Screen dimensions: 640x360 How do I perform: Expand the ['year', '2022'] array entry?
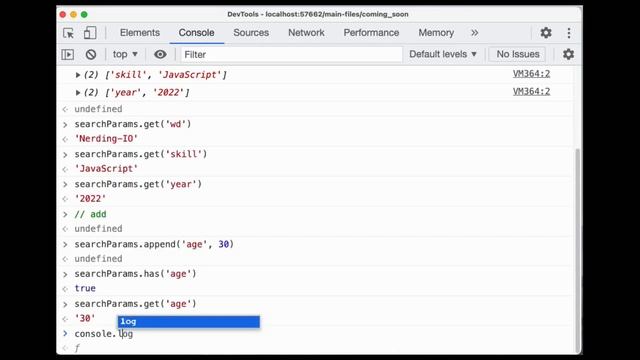point(78,93)
